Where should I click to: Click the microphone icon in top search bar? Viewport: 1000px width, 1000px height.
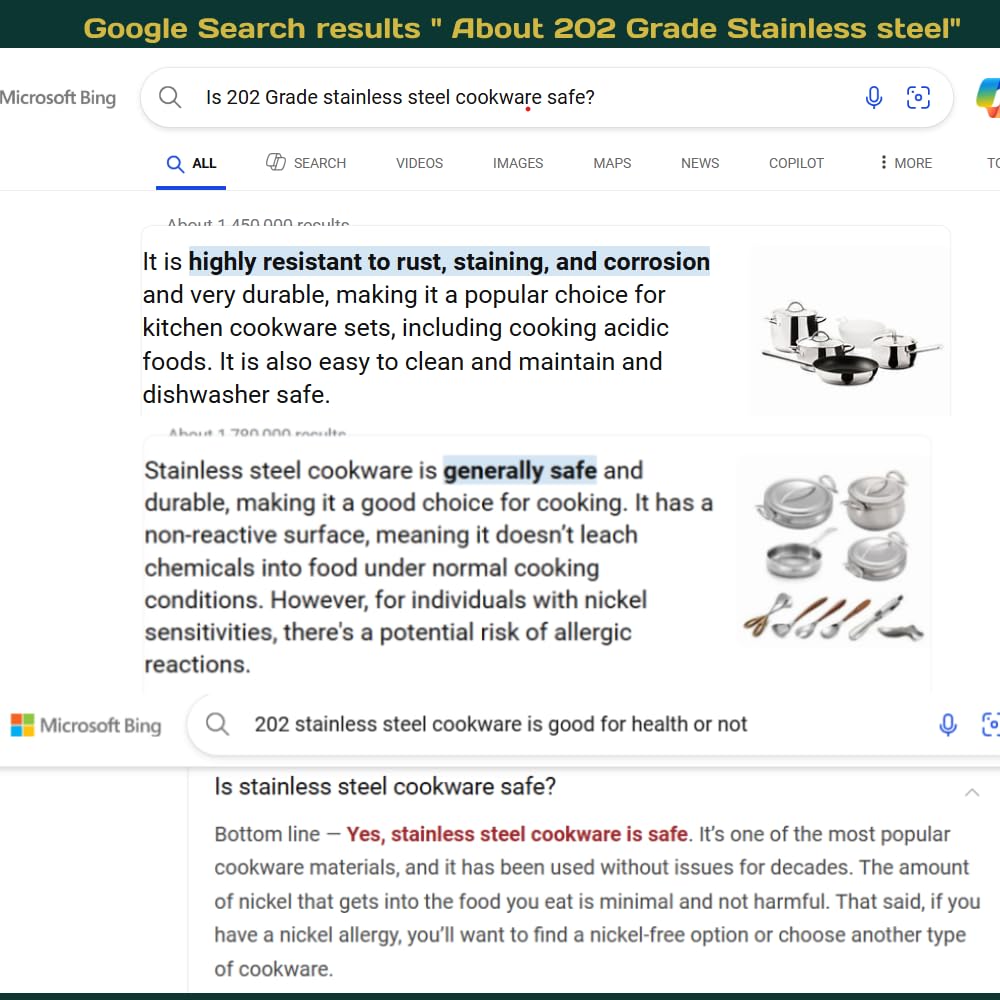(x=873, y=97)
